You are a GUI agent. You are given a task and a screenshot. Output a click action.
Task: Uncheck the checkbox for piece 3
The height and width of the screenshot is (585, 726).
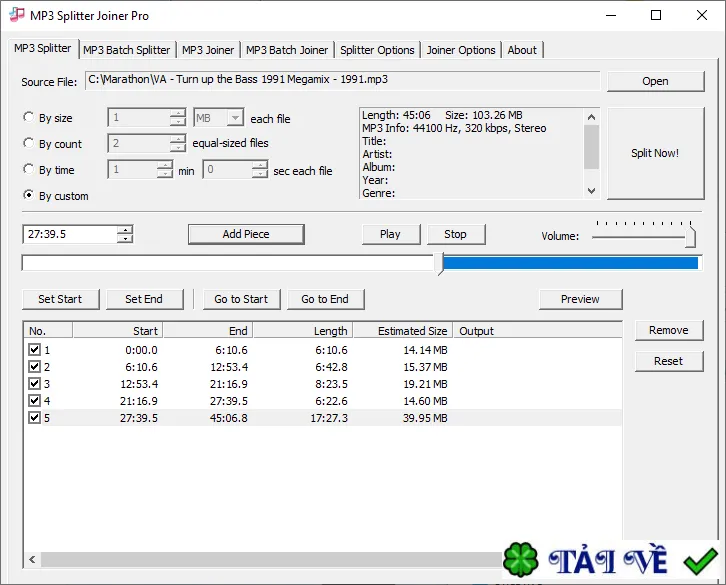pyautogui.click(x=34, y=384)
